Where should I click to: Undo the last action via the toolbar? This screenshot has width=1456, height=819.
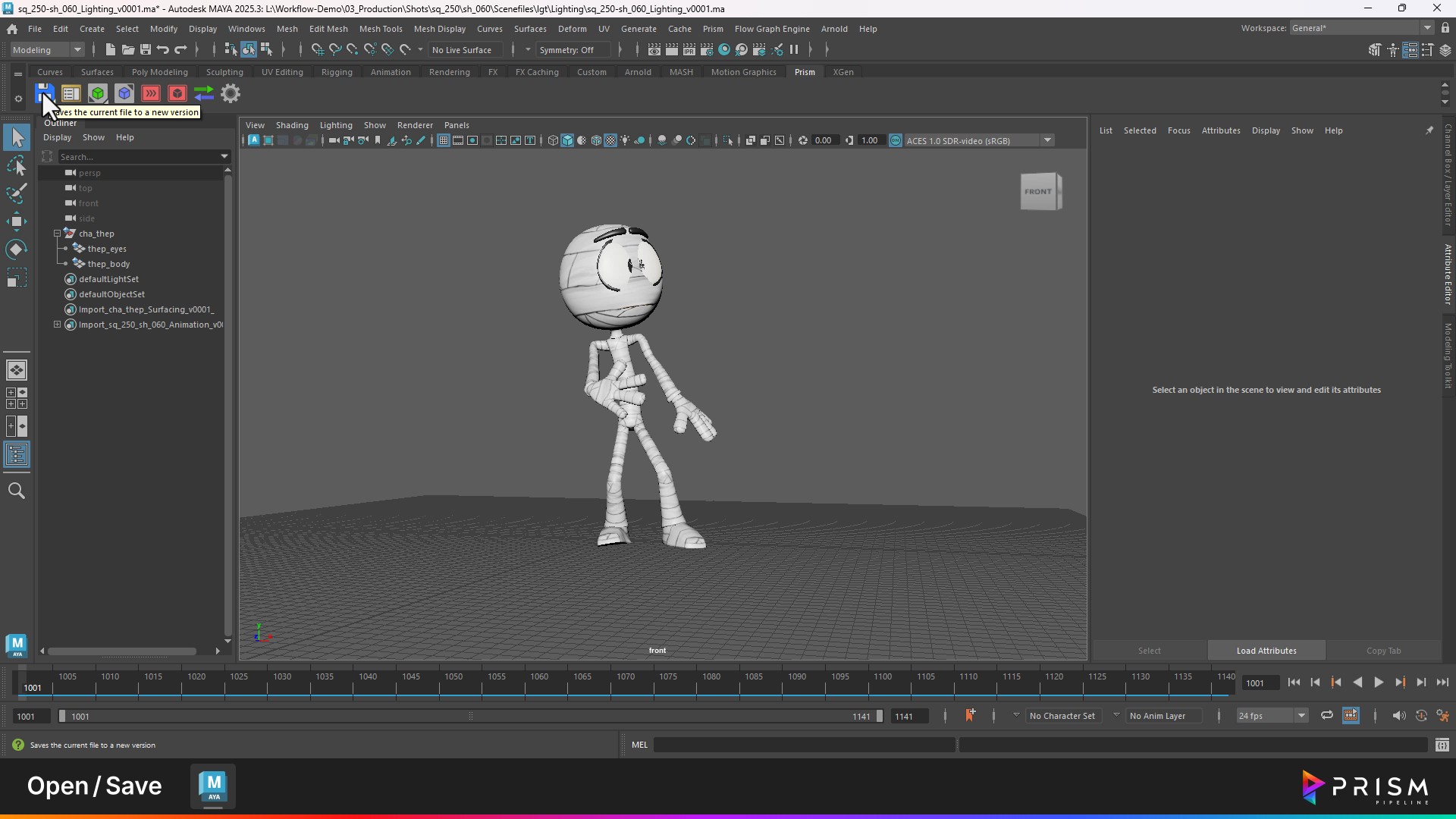coord(163,49)
